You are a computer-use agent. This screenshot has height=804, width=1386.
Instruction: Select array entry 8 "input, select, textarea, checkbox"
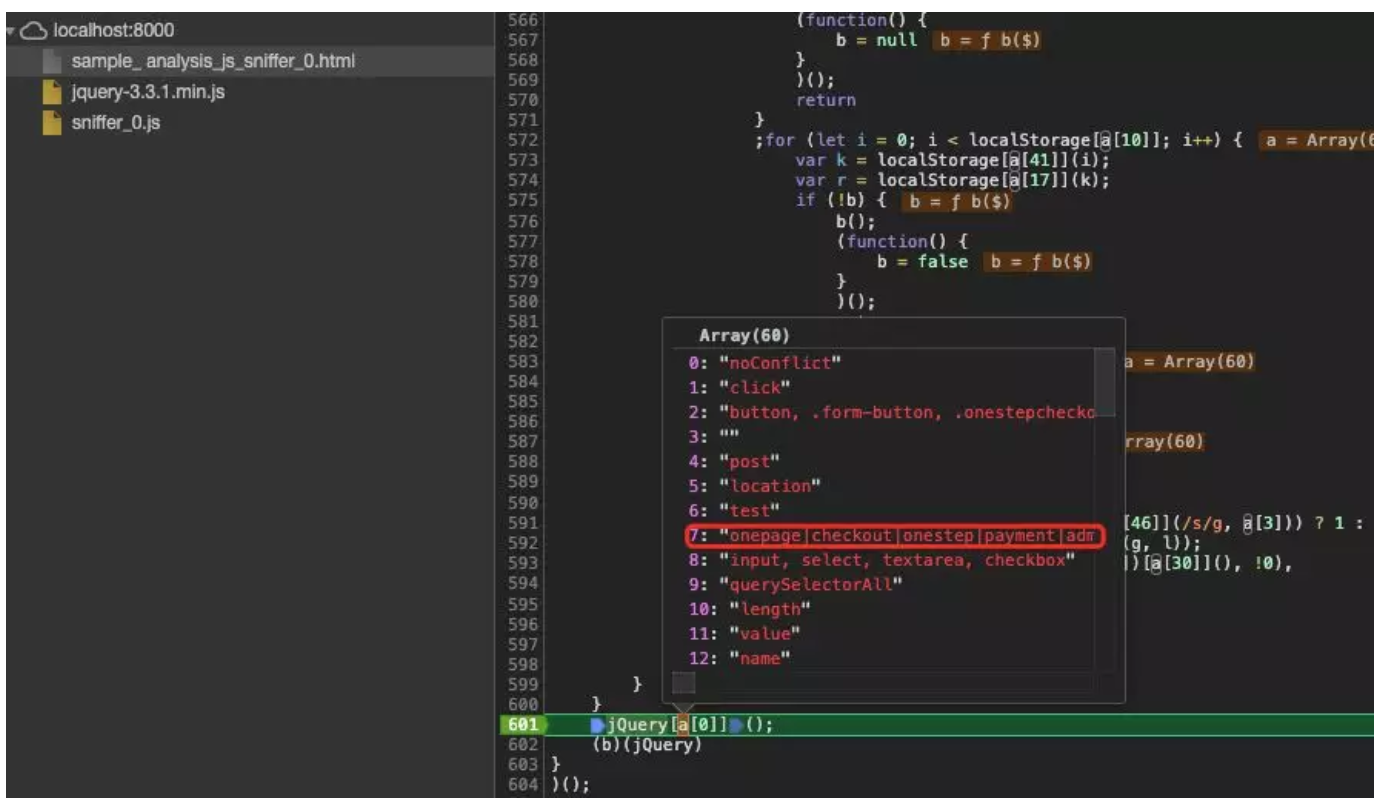882,560
